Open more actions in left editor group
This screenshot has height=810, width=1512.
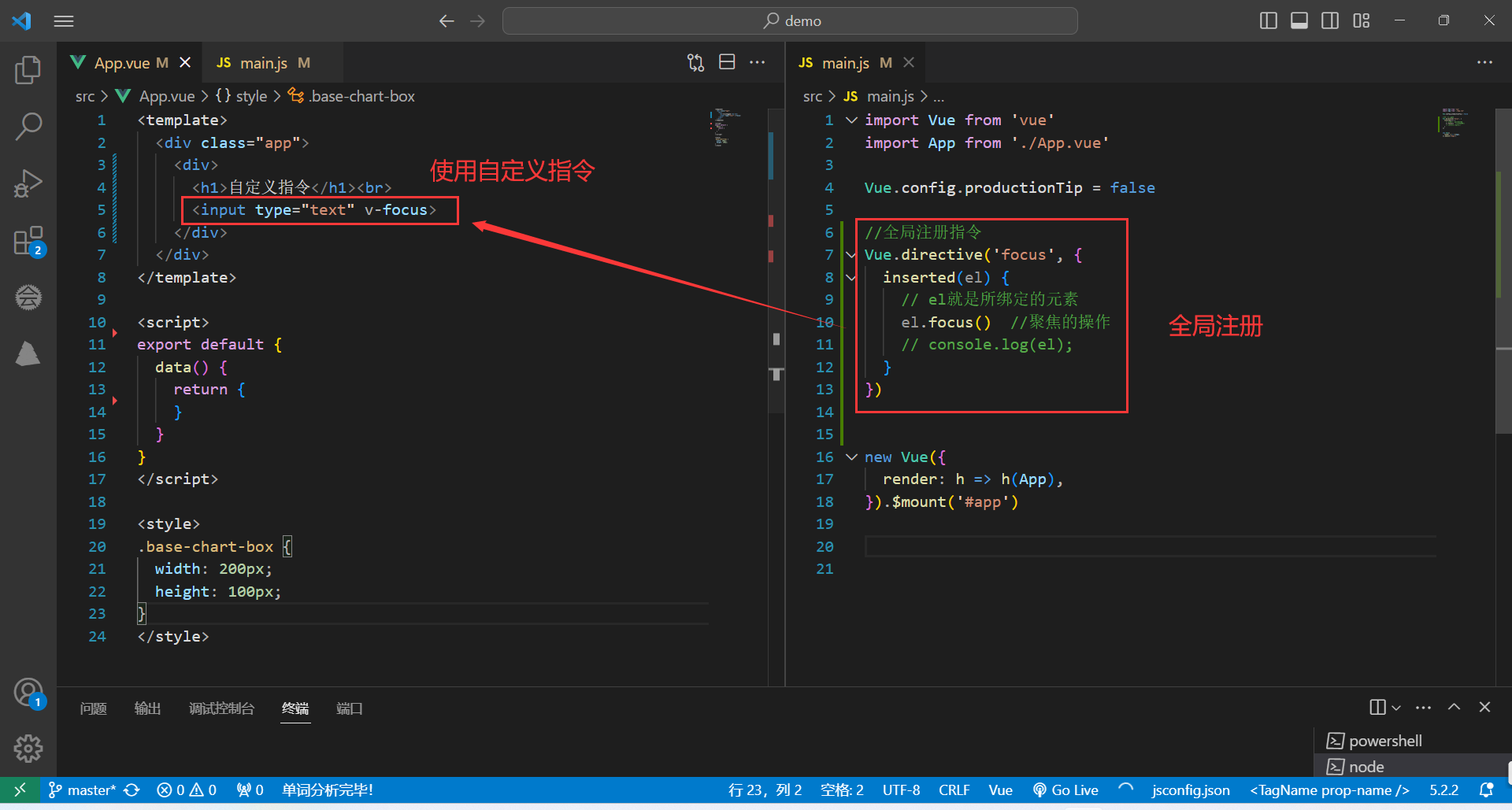(x=758, y=62)
